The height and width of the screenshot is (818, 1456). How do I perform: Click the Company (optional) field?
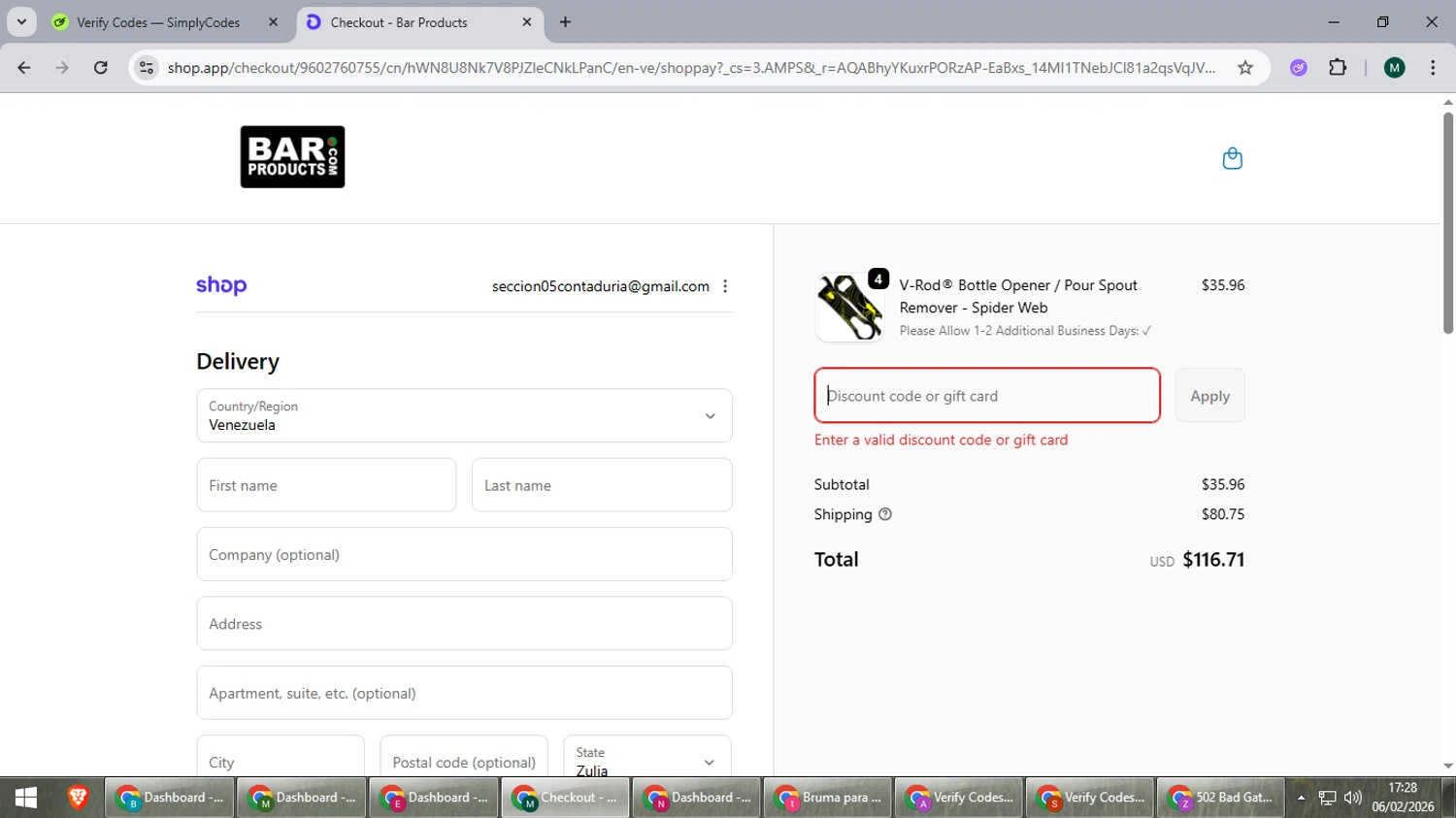[x=464, y=554]
